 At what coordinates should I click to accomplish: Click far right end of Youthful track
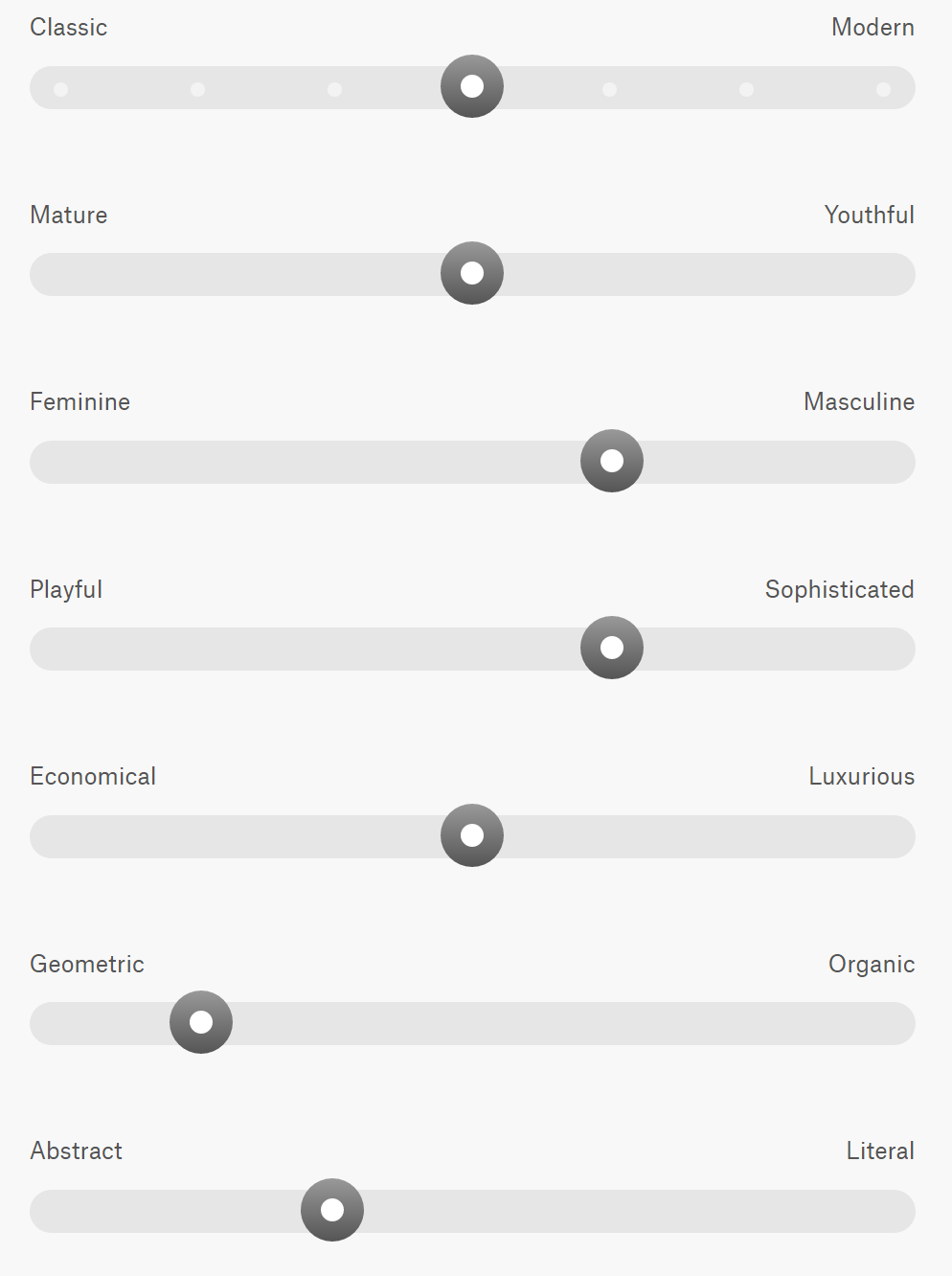pos(895,275)
